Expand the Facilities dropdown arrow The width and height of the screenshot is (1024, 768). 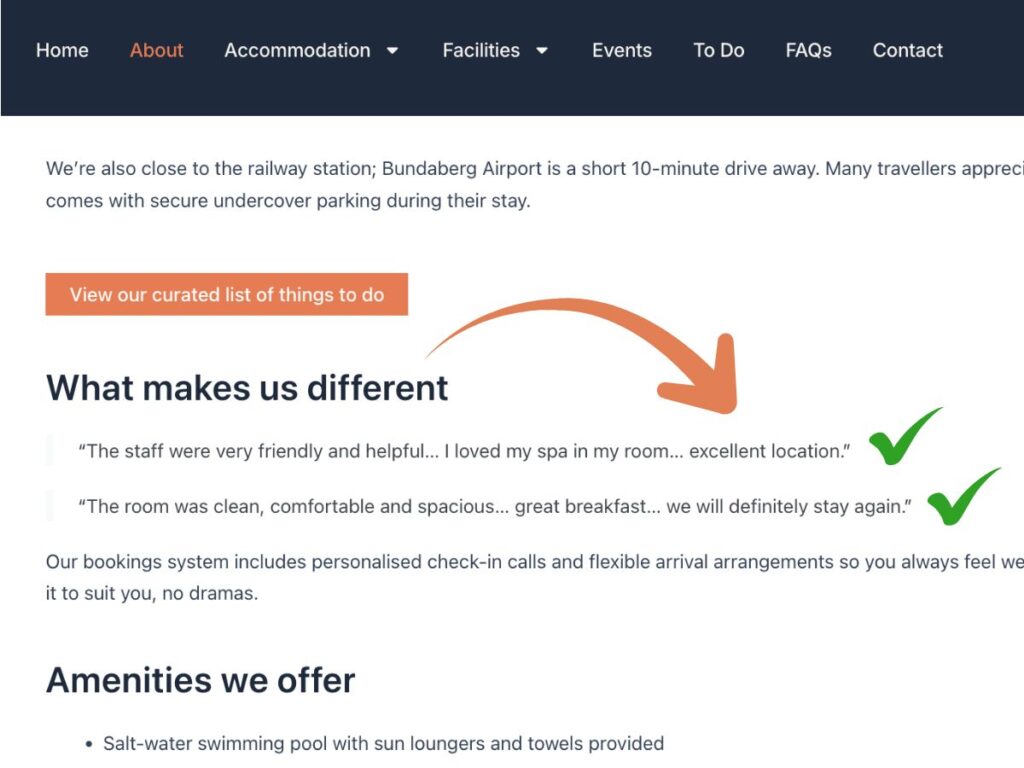(x=542, y=51)
